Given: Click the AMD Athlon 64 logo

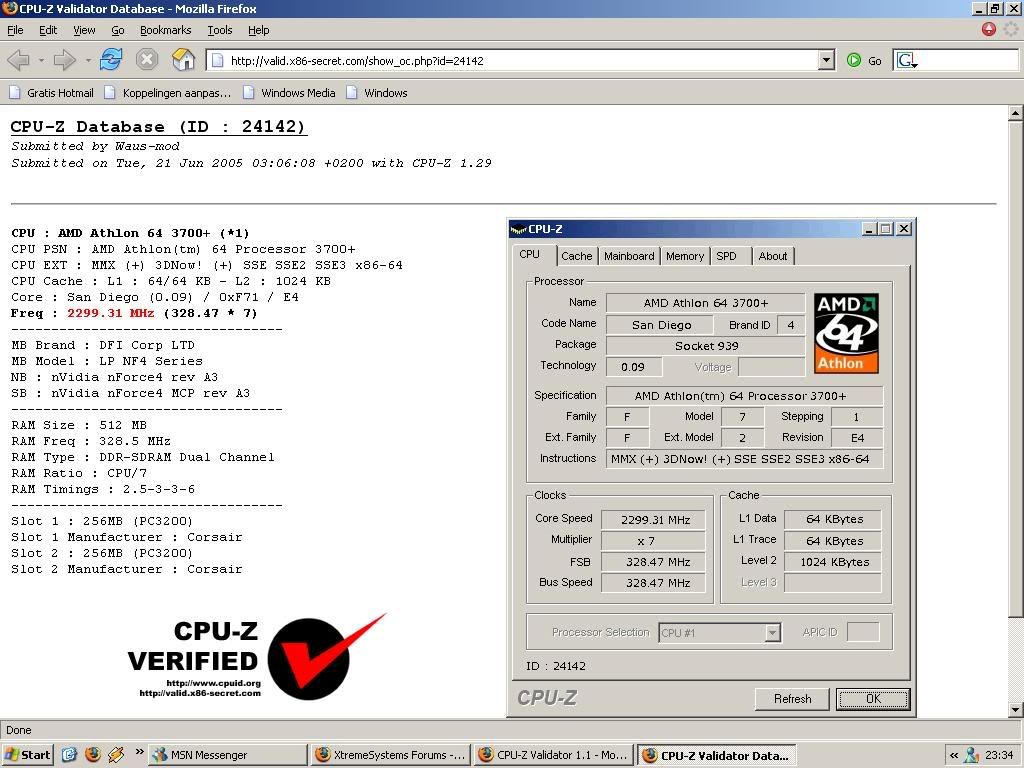Looking at the screenshot, I should (x=846, y=333).
